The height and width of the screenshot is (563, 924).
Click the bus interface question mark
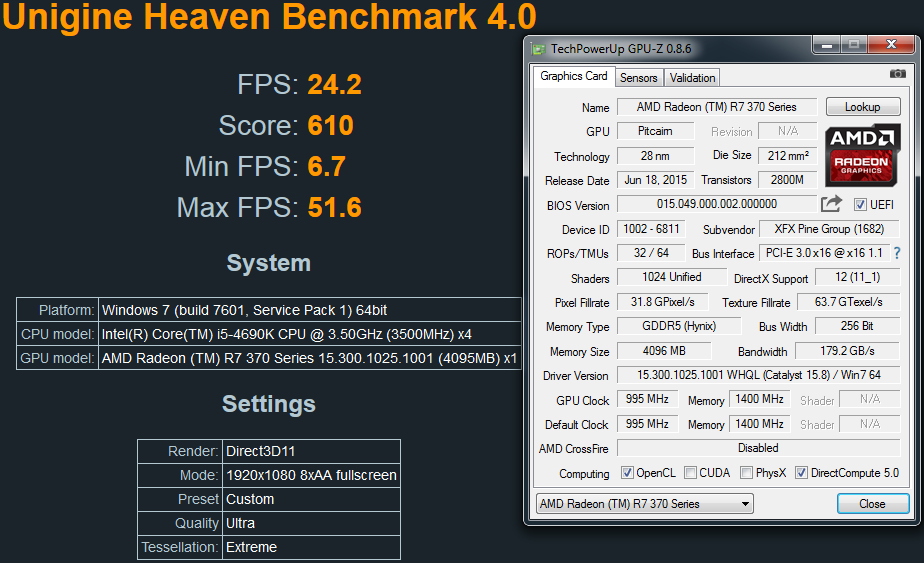click(x=897, y=253)
